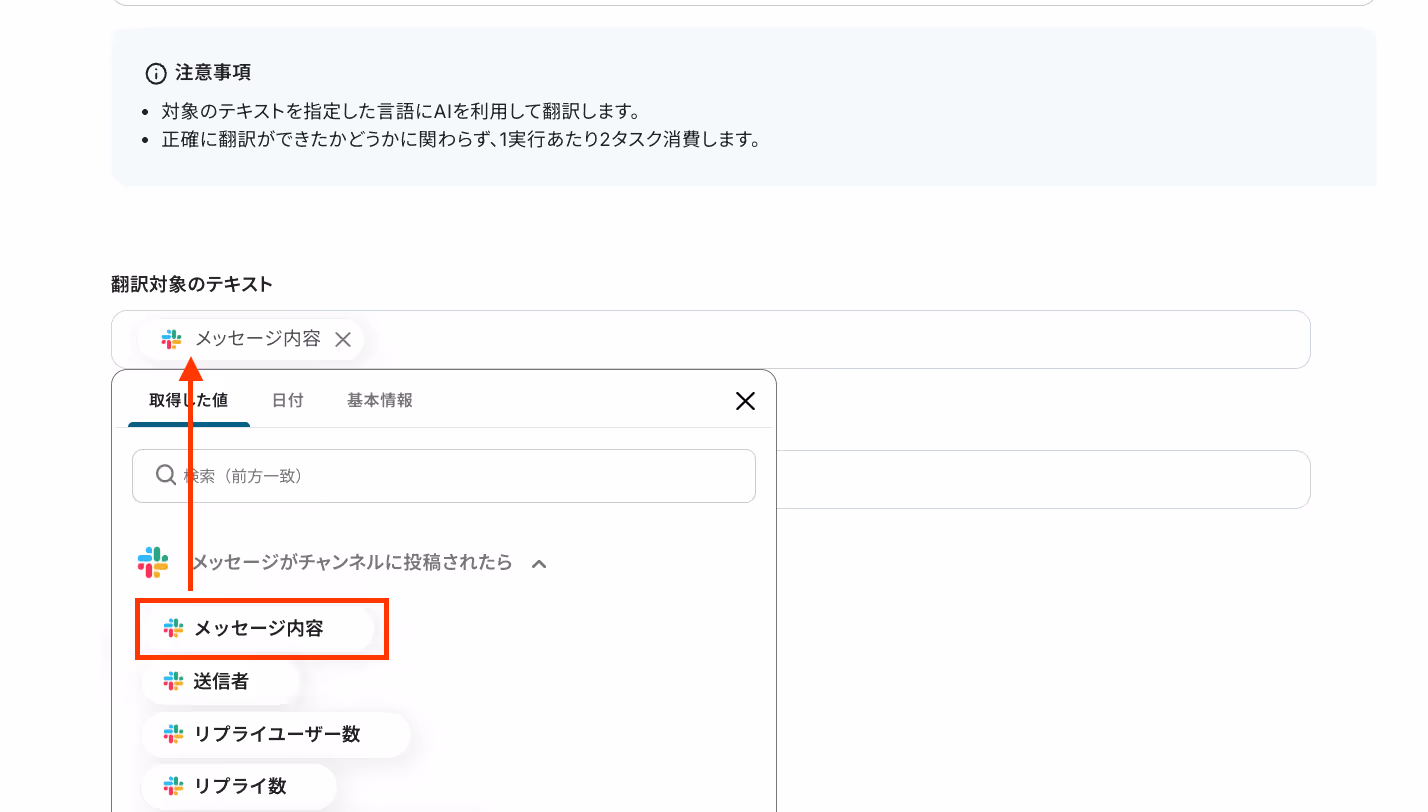Viewport: 1428px width, 812px height.
Task: Switch to the 取得した値 tab
Action: (188, 400)
